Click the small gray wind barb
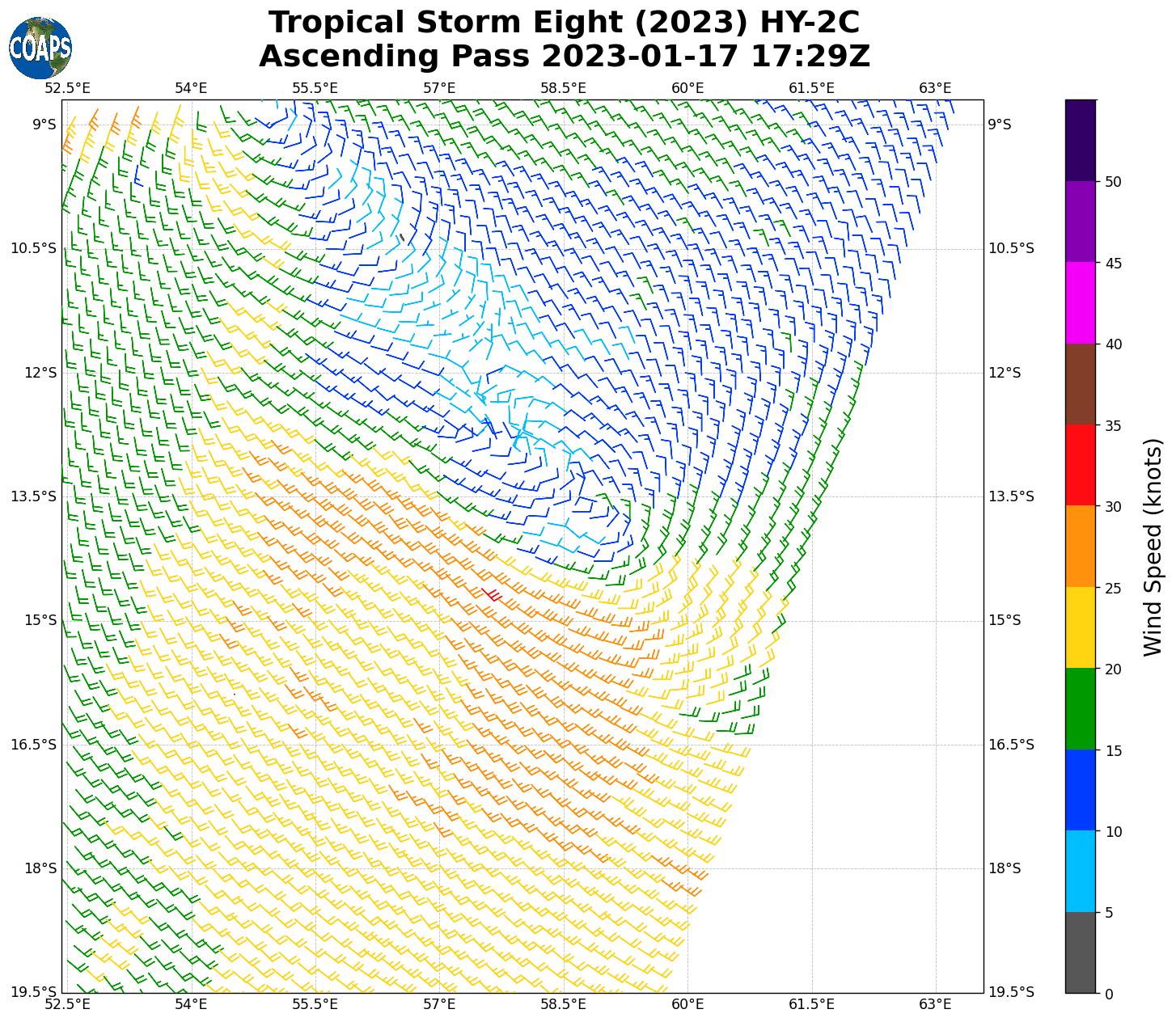 (401, 238)
